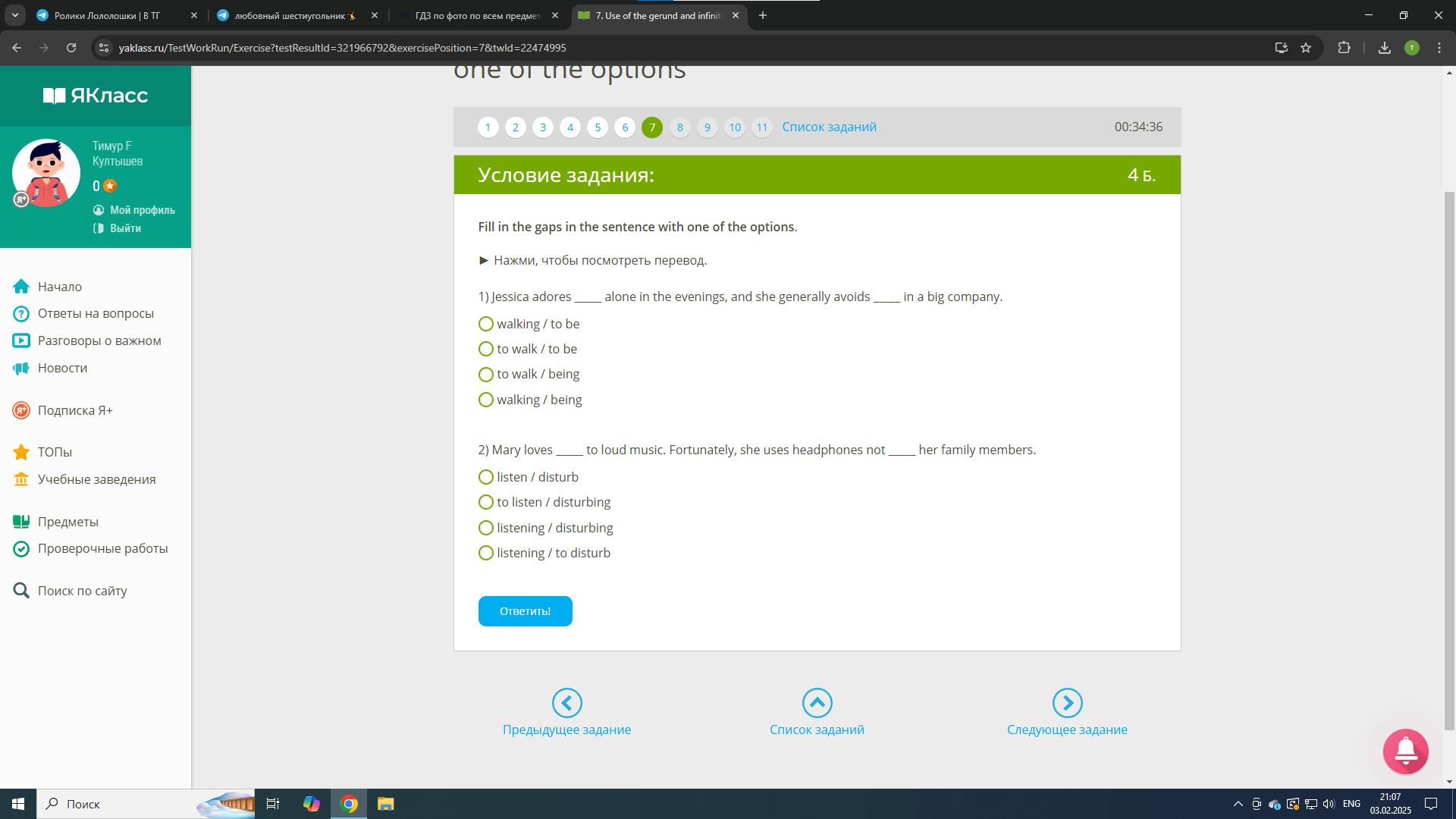Go to exercise number 8
1456x819 pixels.
pyautogui.click(x=679, y=127)
